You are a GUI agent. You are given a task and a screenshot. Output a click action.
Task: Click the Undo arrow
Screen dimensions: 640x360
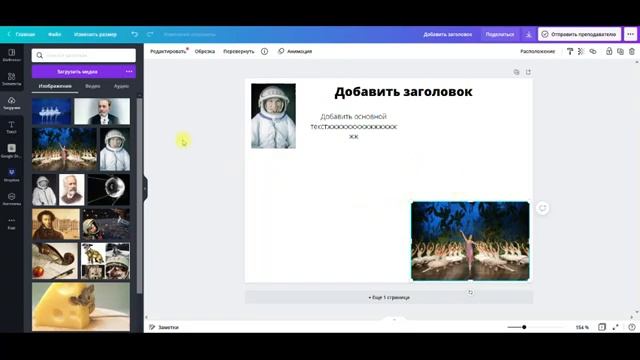click(134, 34)
